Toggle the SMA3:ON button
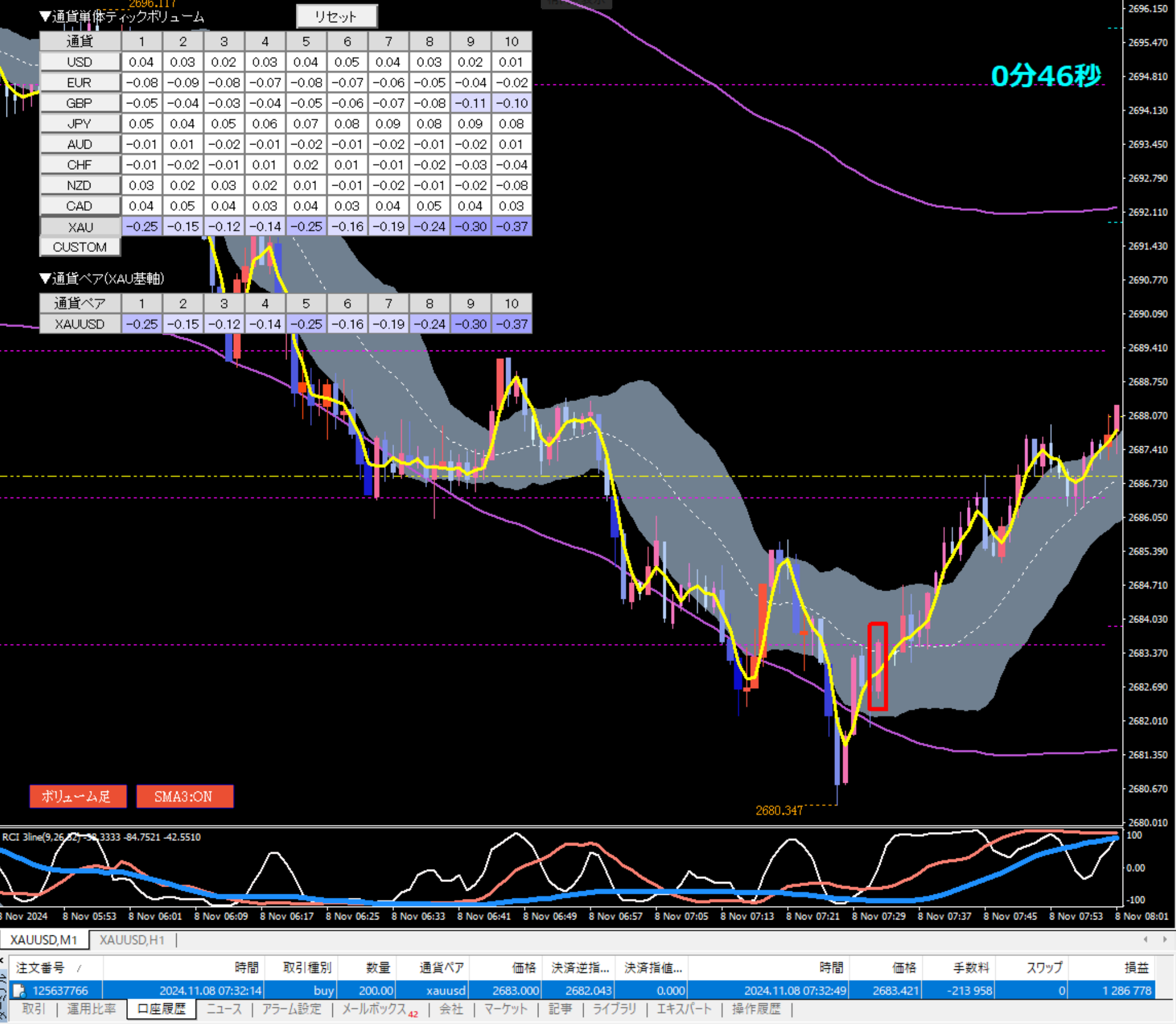 [x=184, y=797]
